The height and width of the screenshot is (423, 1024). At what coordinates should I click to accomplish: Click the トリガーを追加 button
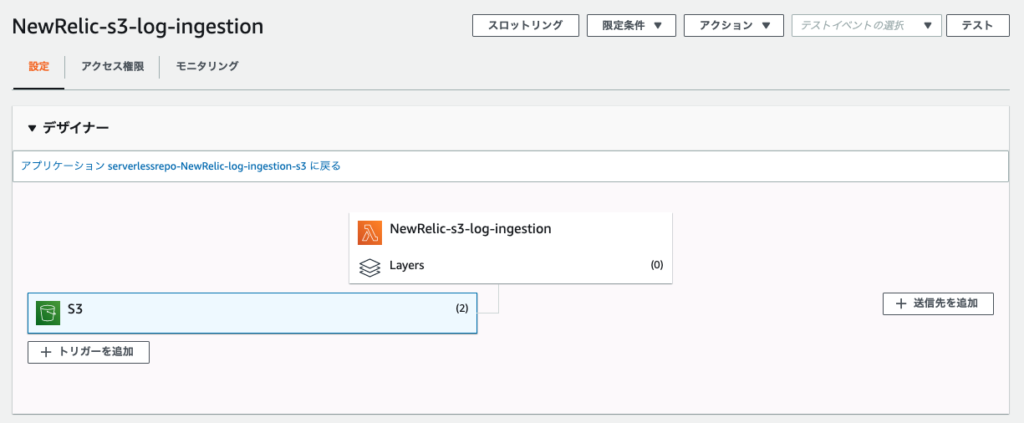[88, 352]
